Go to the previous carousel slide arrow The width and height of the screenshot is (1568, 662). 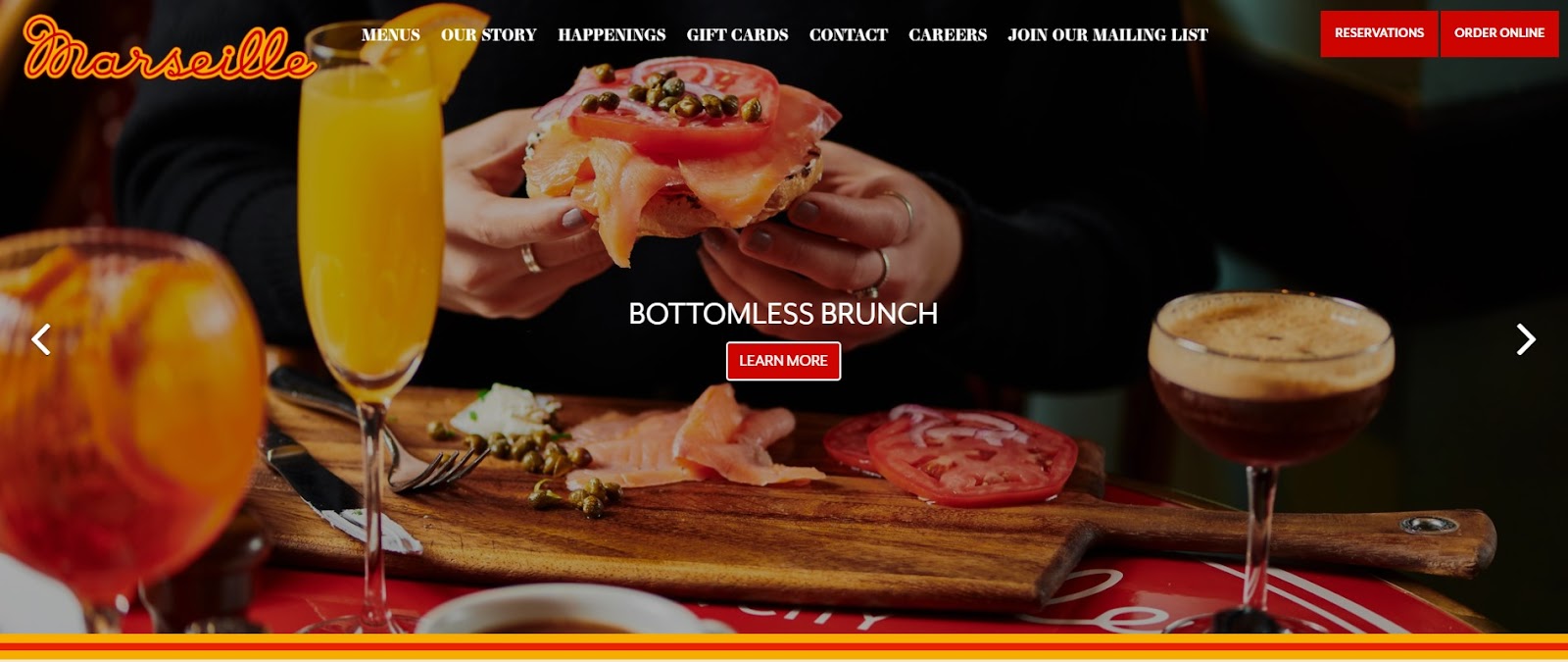(x=40, y=339)
